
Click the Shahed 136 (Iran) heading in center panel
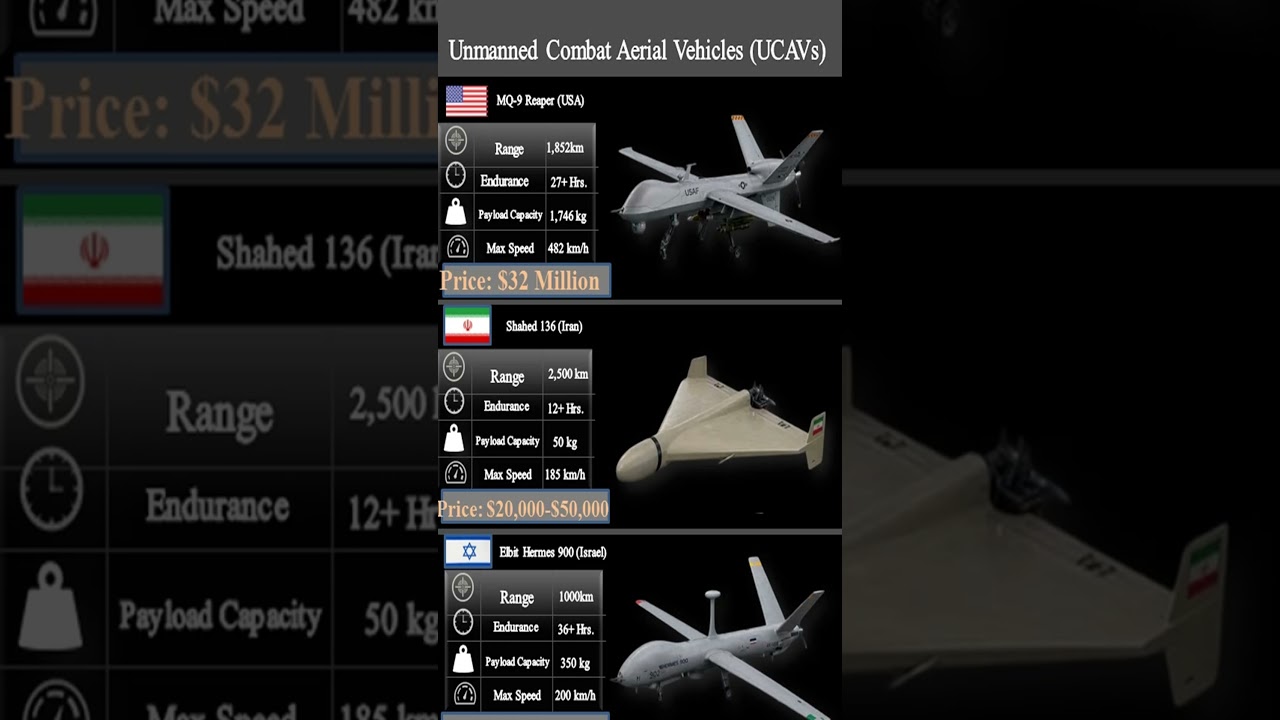coord(544,327)
